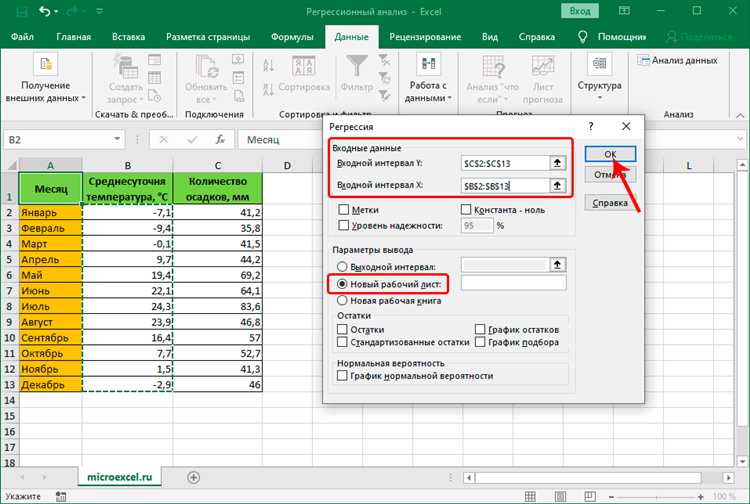Open the Получение внешних данных icon
The width and height of the screenshot is (750, 504).
[x=45, y=65]
